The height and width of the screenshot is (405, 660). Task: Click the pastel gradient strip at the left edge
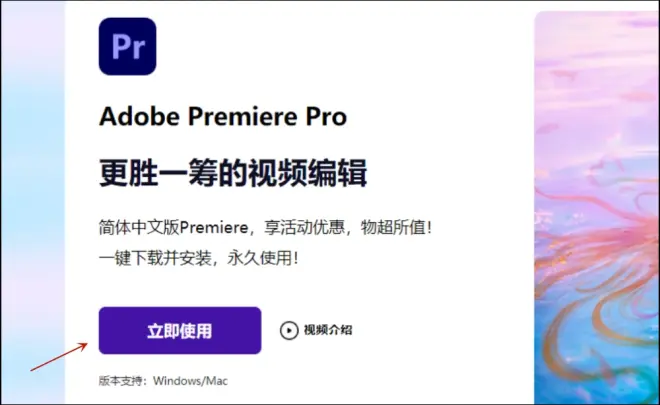point(32,203)
